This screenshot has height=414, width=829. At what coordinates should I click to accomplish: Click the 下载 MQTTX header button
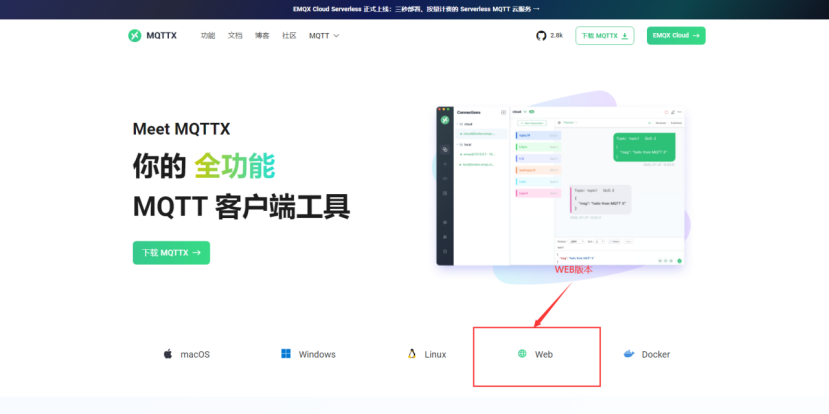604,35
